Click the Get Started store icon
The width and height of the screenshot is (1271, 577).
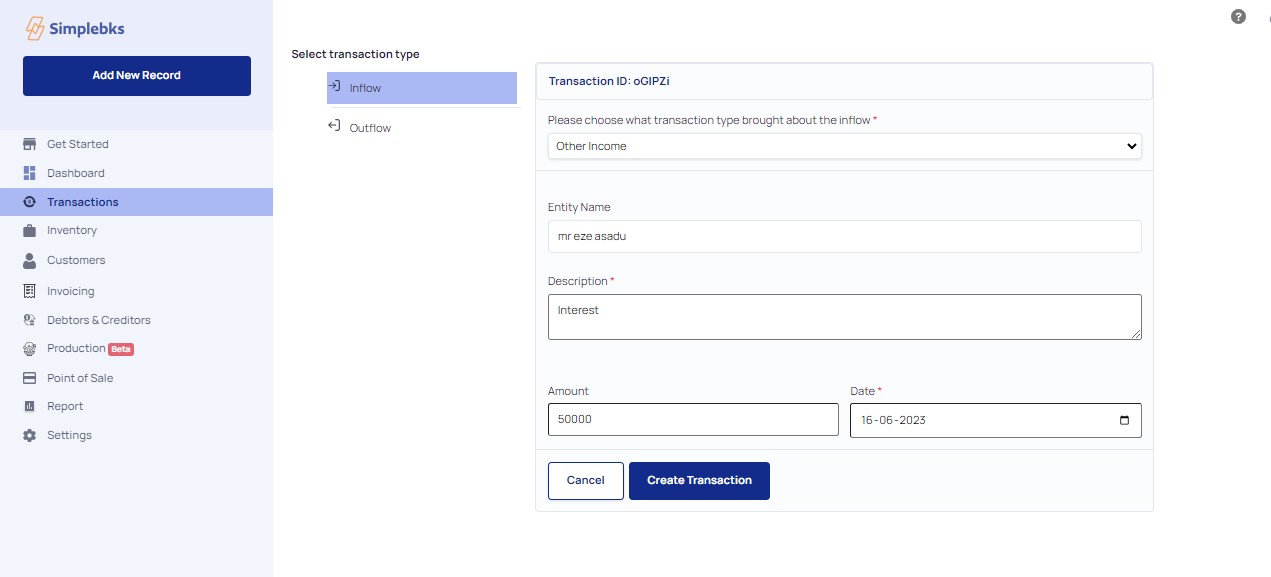pos(29,144)
